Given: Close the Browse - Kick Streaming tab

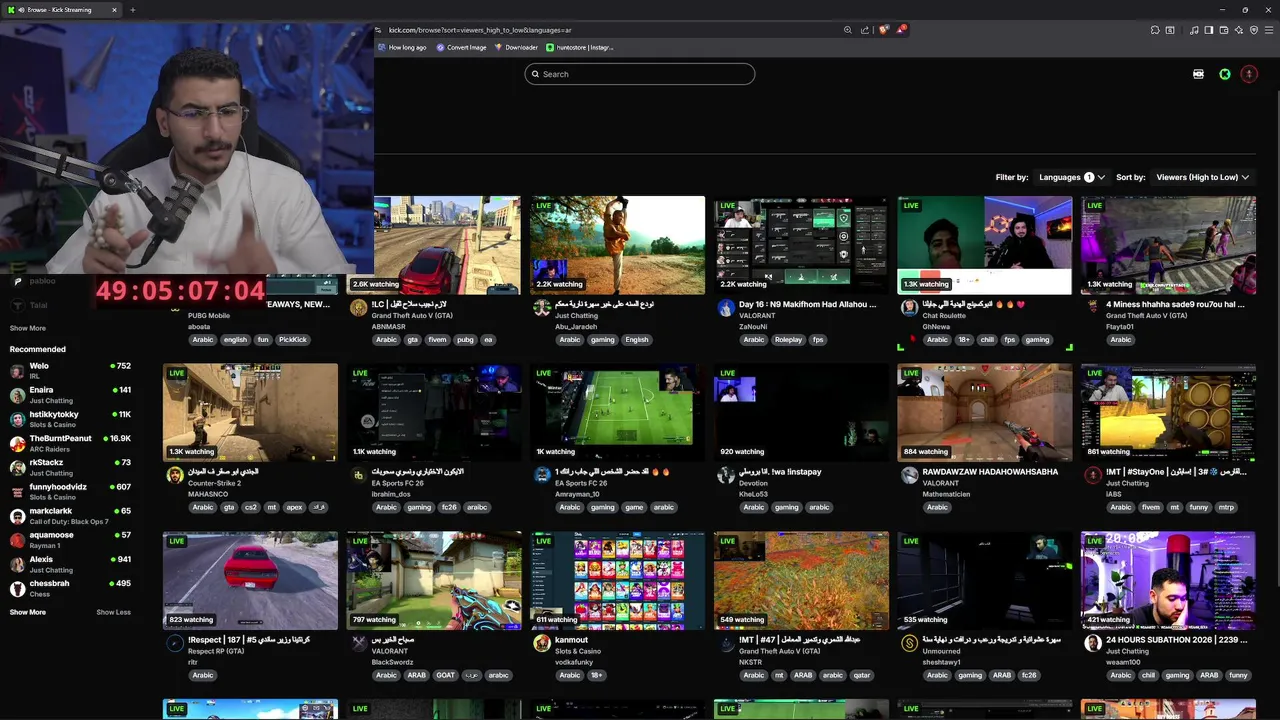Looking at the screenshot, I should [114, 10].
